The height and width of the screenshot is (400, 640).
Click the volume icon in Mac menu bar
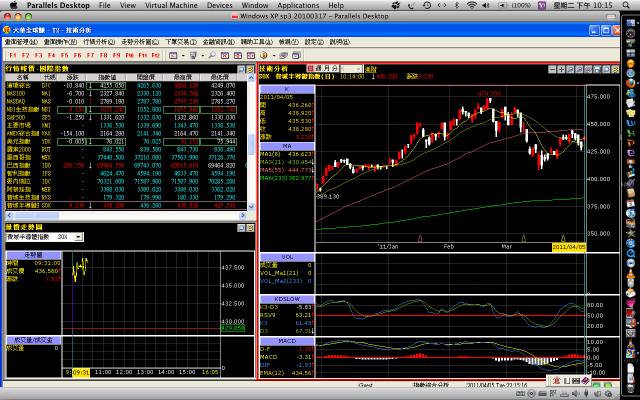(486, 5)
